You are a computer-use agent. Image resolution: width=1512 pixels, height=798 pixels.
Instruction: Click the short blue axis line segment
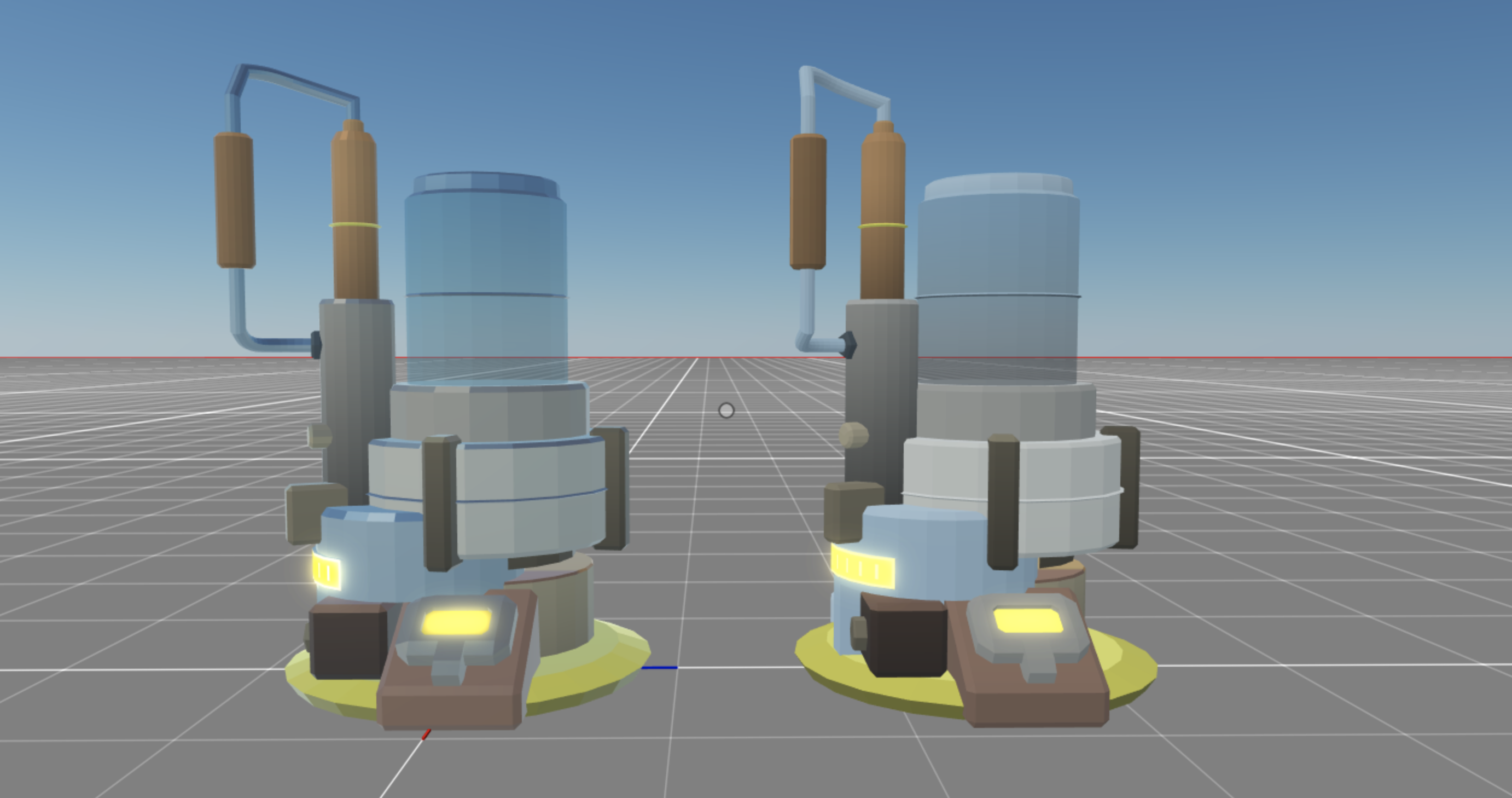[x=660, y=668]
